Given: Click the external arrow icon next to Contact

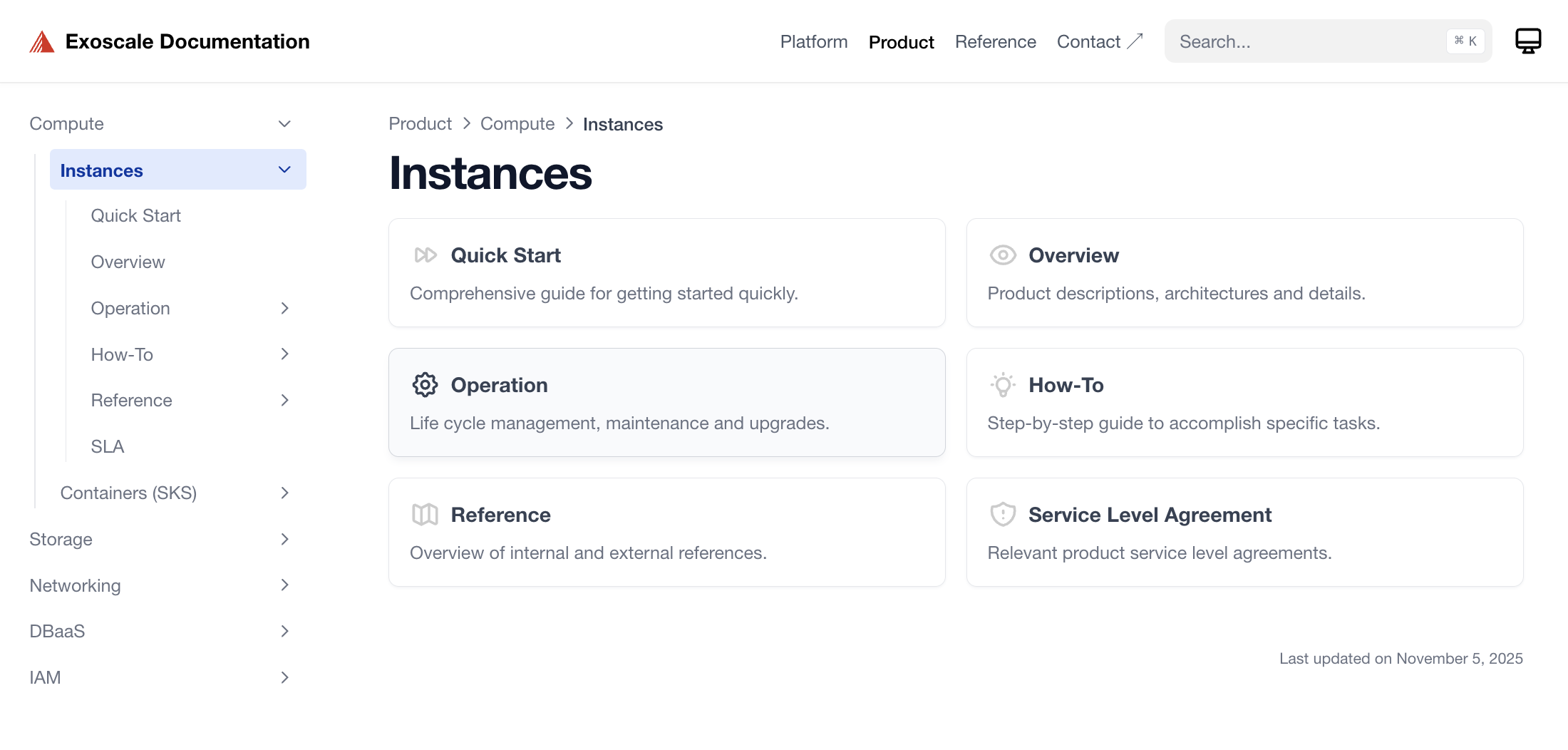Looking at the screenshot, I should tap(1135, 41).
